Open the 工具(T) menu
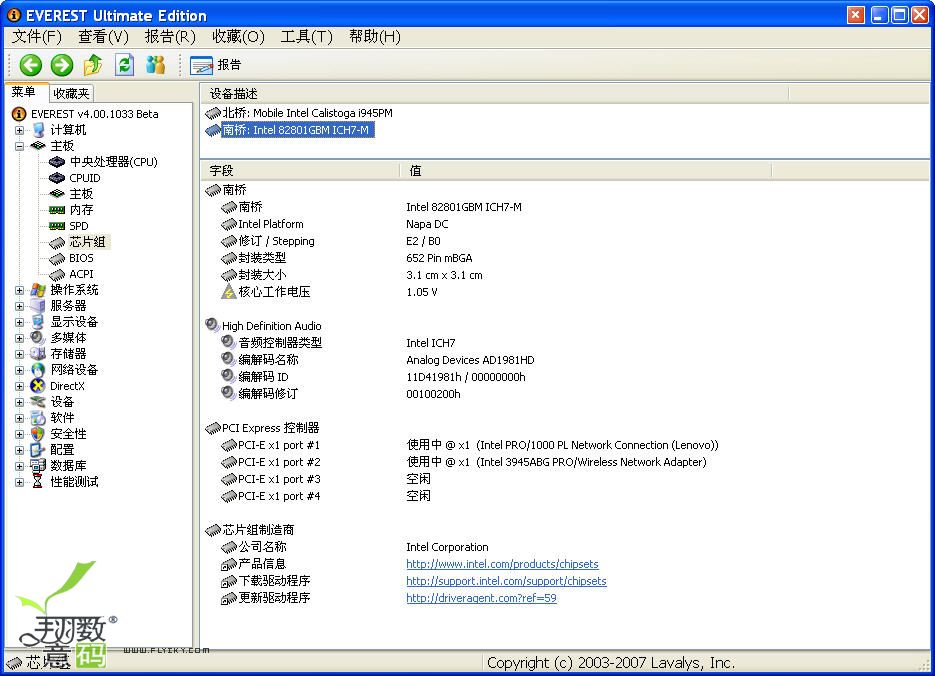The image size is (935, 676). click(x=306, y=37)
